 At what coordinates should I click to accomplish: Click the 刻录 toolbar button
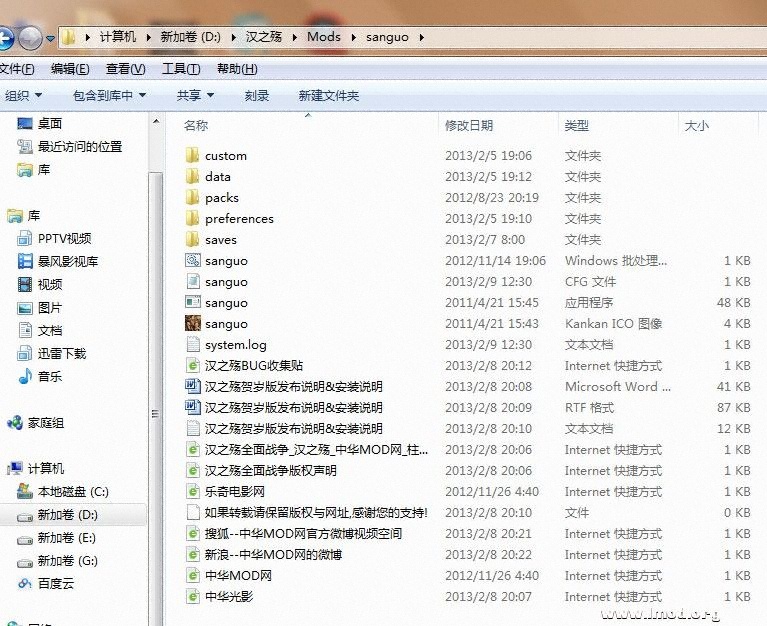pos(257,96)
